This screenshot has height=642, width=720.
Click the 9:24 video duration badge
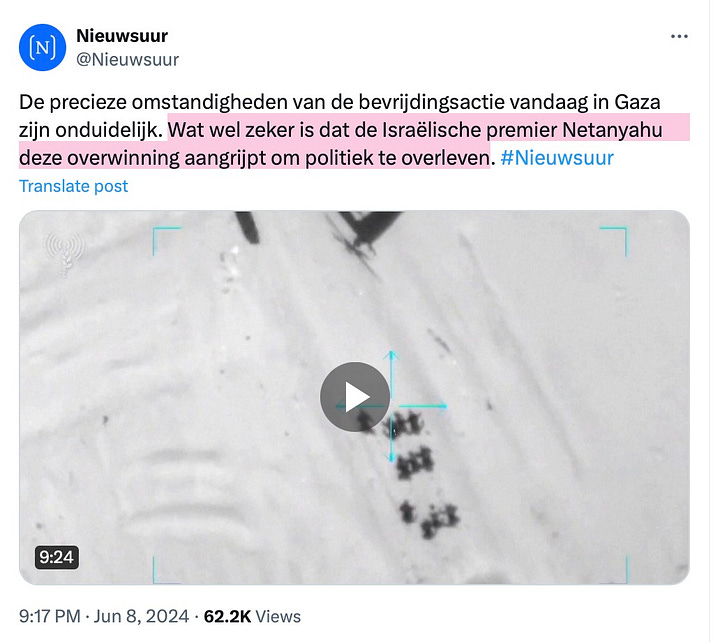56,557
